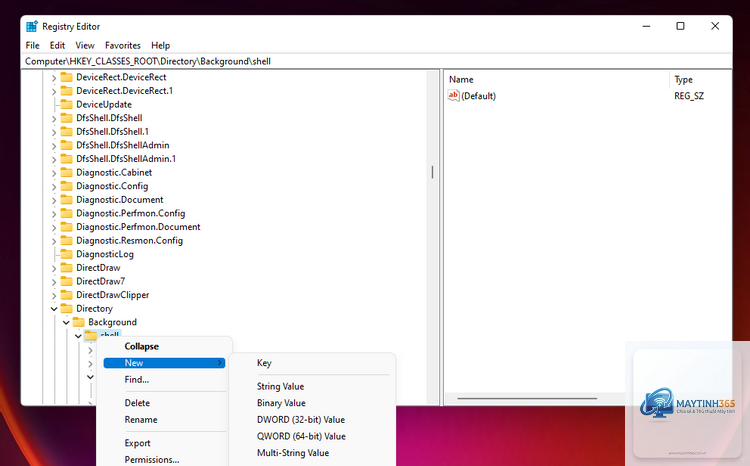Expand the DeviceRect.DeviceRect key
Viewport: 750px width, 466px height.
tap(54, 78)
